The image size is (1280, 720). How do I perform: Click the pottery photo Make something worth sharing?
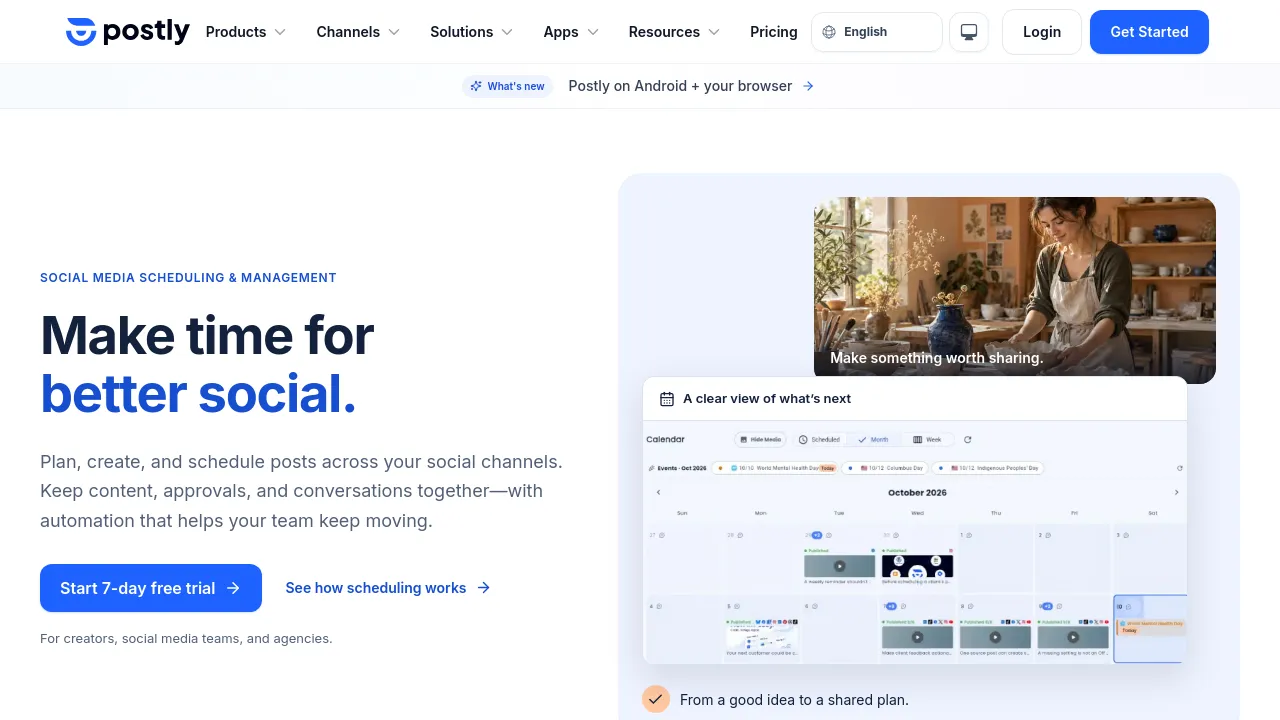1015,290
